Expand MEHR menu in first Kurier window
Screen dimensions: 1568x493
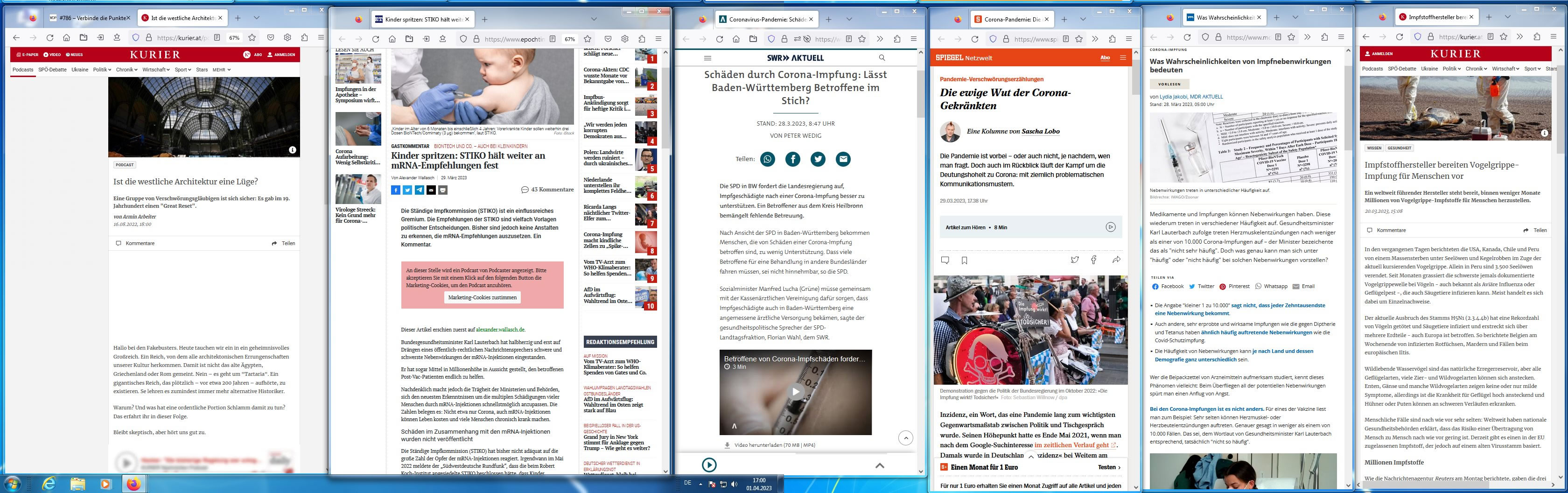pyautogui.click(x=222, y=70)
